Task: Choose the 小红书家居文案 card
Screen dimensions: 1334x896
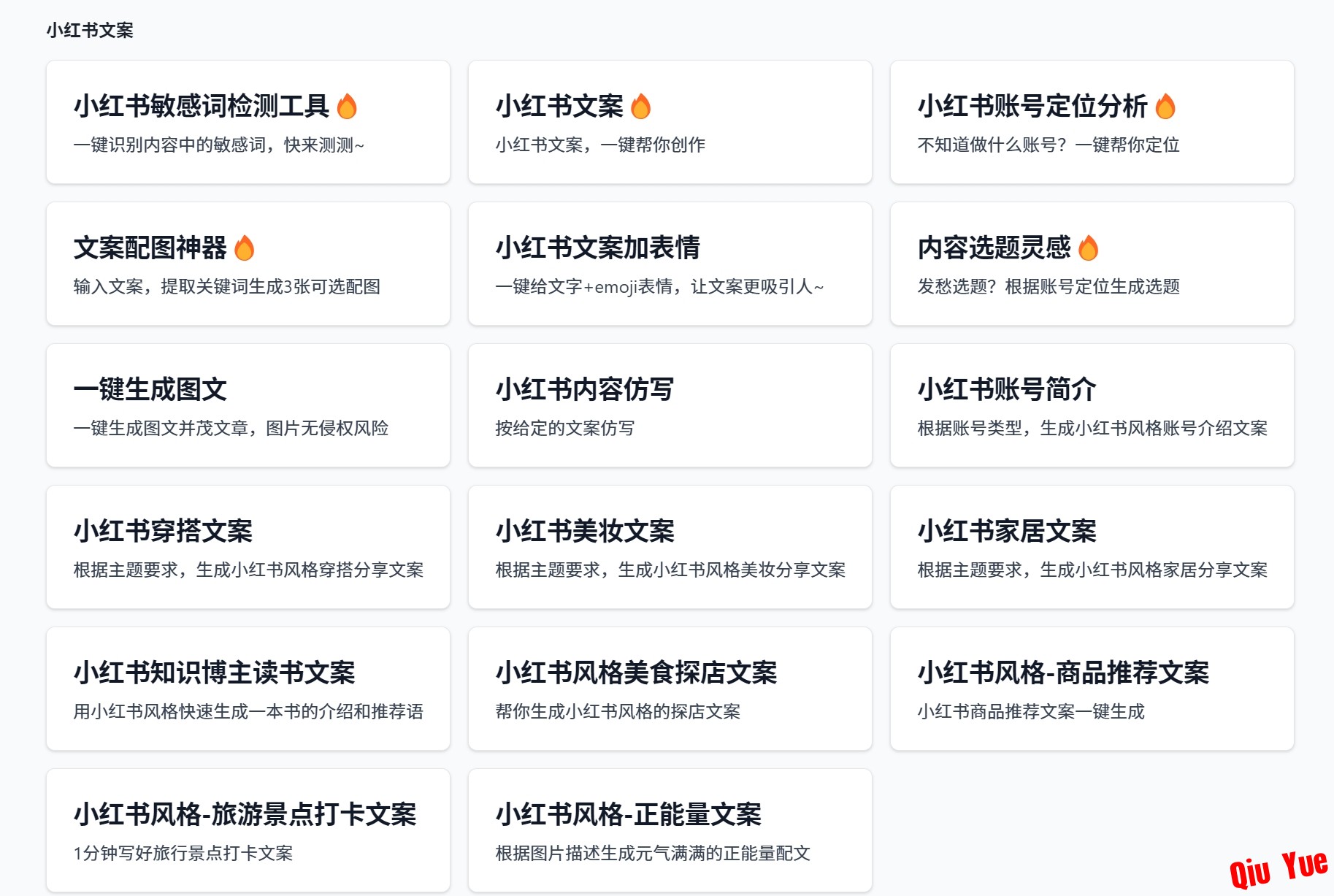Action: click(x=1092, y=547)
